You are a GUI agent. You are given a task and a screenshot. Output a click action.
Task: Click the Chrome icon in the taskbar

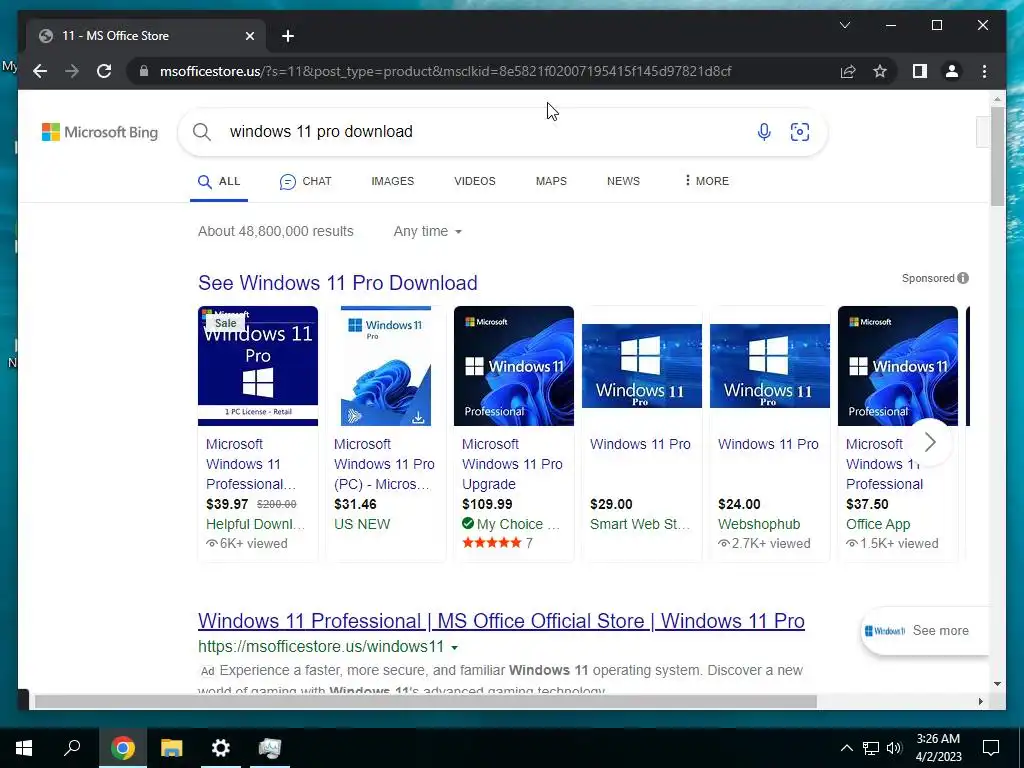pos(123,748)
